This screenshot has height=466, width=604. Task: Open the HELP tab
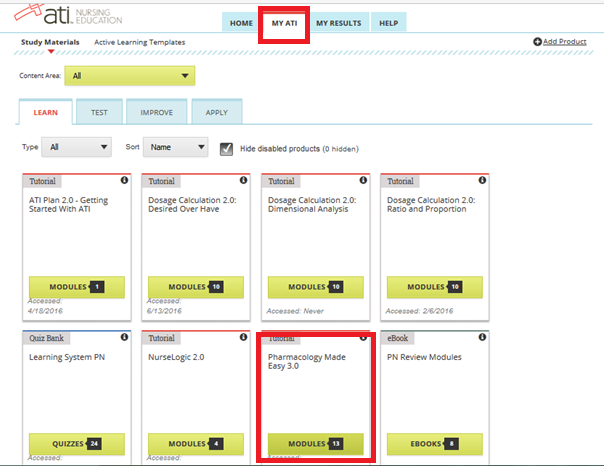click(388, 23)
